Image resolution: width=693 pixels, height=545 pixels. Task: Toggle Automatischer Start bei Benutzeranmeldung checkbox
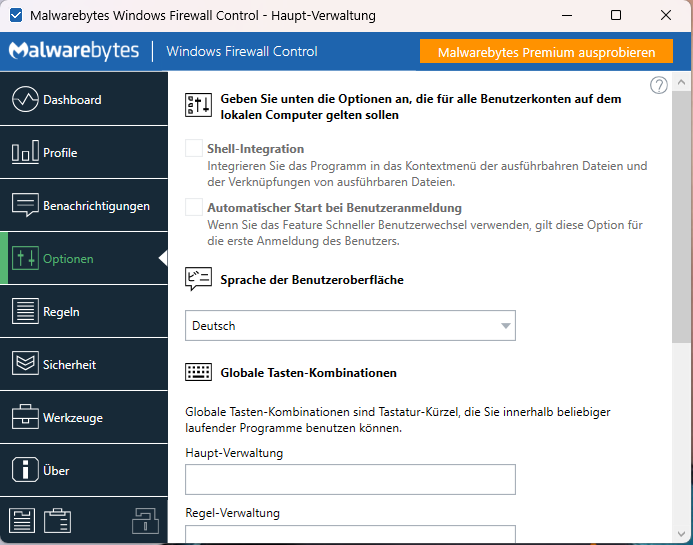point(194,207)
